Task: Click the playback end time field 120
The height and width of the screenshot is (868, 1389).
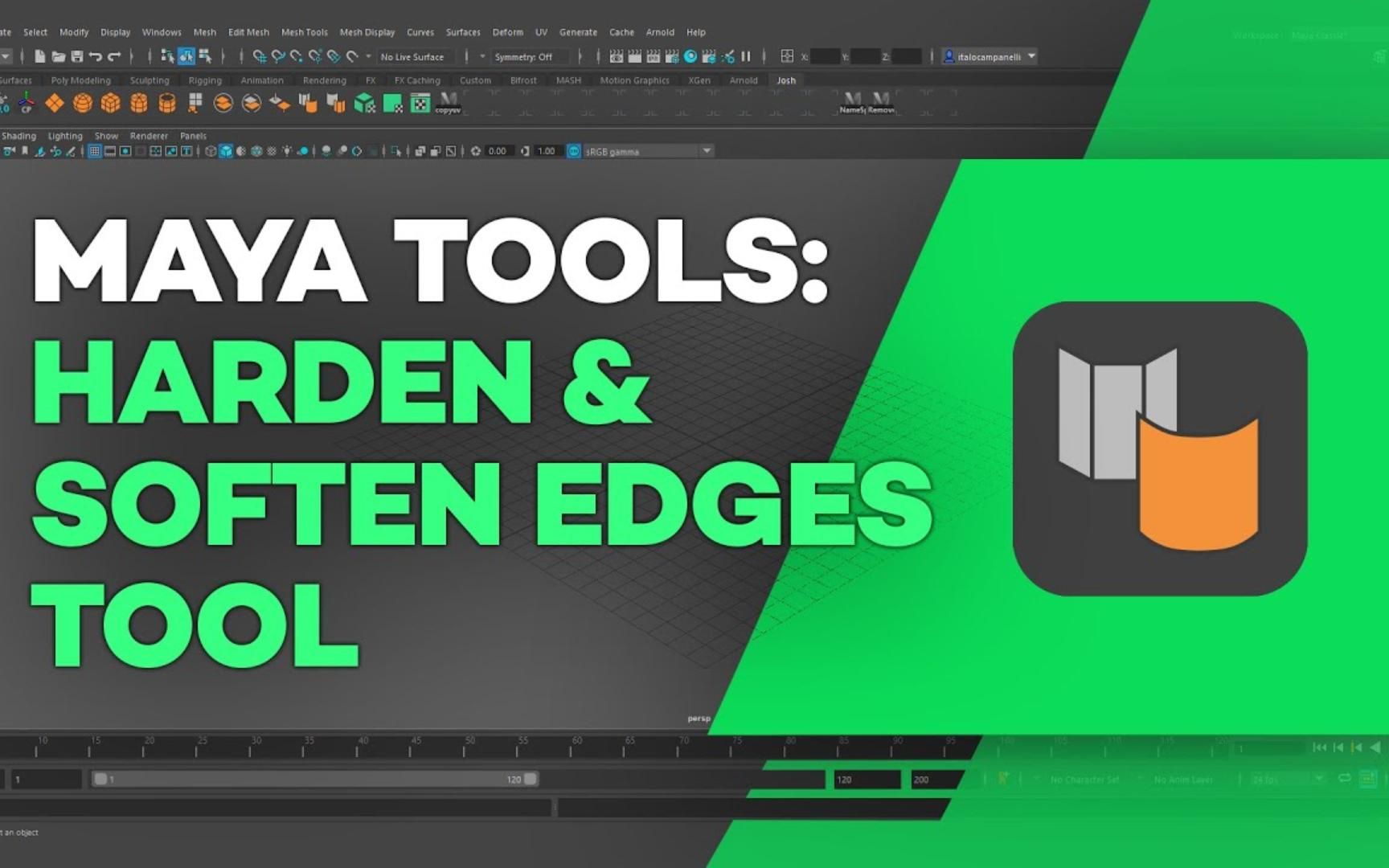Action: point(867,780)
